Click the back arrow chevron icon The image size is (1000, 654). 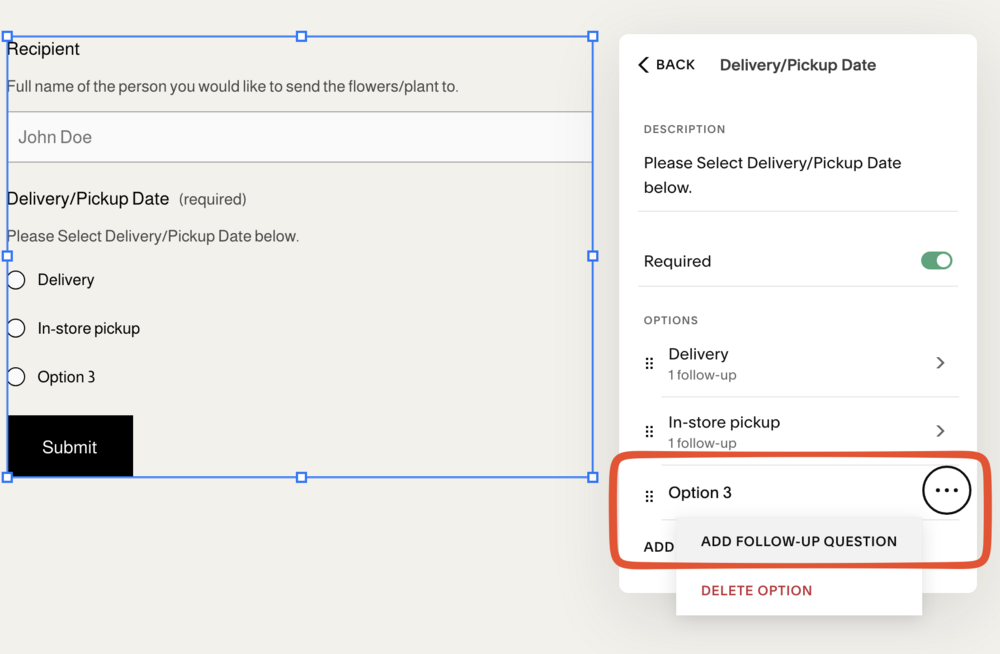tap(643, 64)
